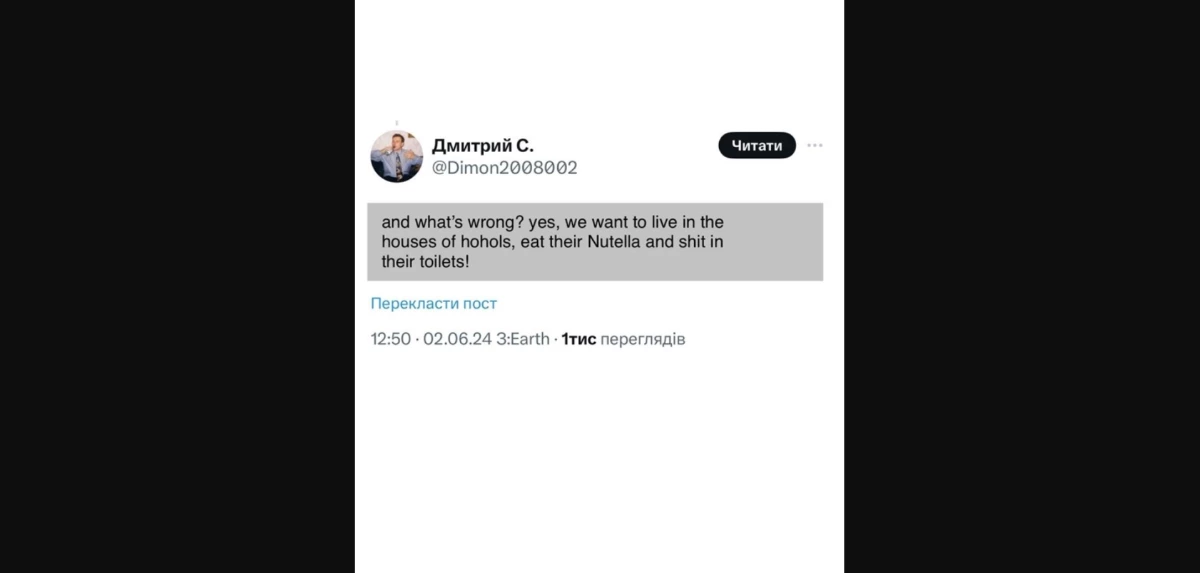Click the bold 1тис view number
The height and width of the screenshot is (573, 1200).
[x=578, y=339]
